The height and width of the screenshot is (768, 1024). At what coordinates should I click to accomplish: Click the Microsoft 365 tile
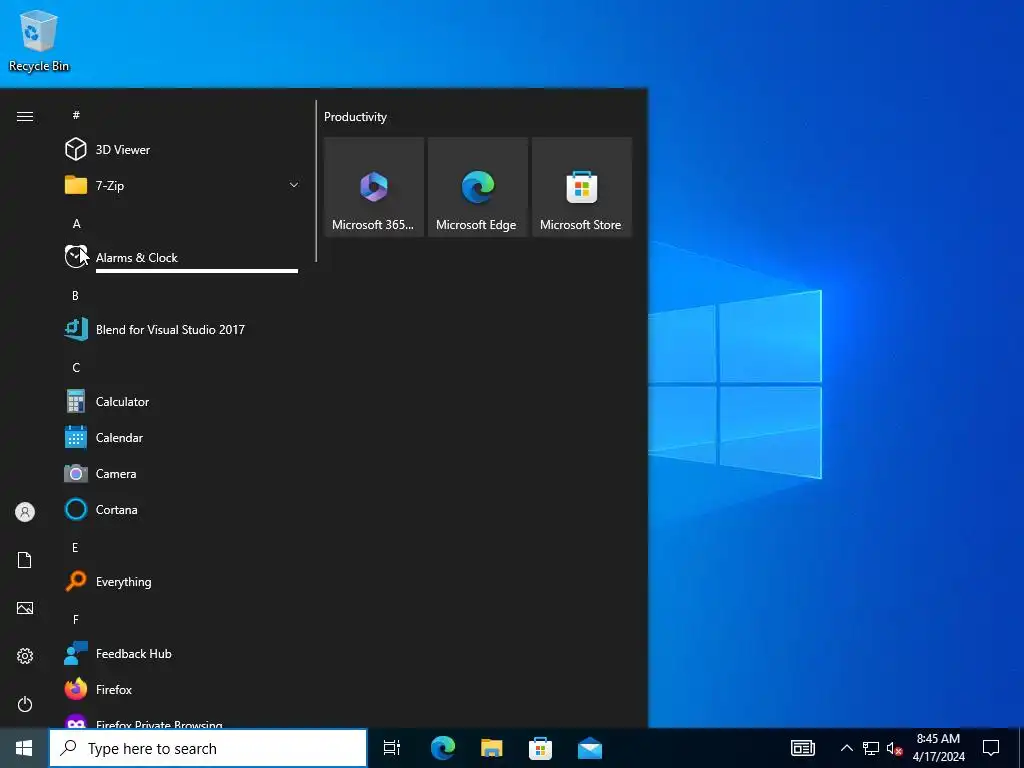pos(374,187)
